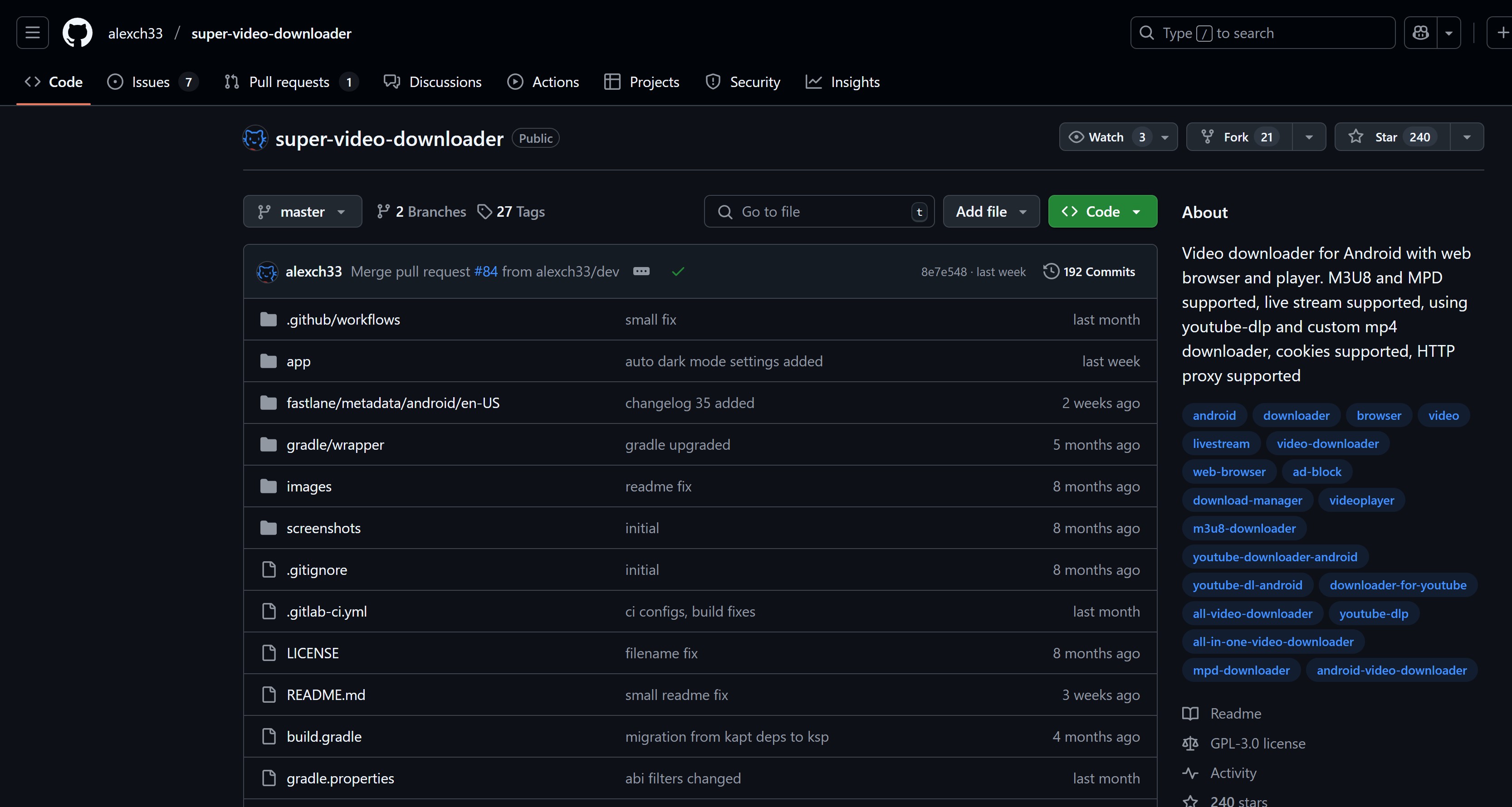Viewport: 1512px width, 807px height.
Task: Click the super-video-downloader breadcrumb link
Action: (x=271, y=34)
